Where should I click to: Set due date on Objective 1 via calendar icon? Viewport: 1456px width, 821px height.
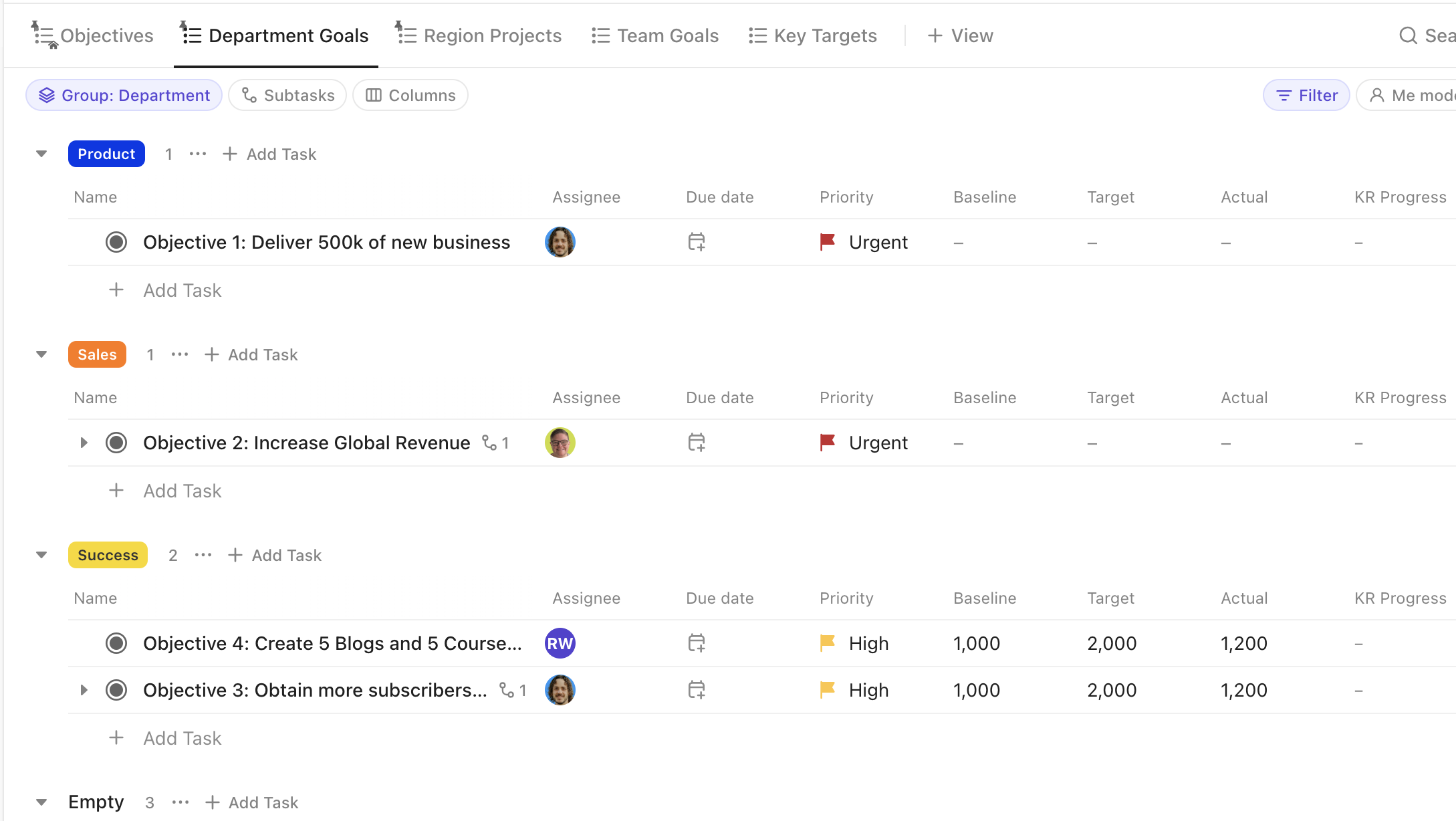coord(697,242)
